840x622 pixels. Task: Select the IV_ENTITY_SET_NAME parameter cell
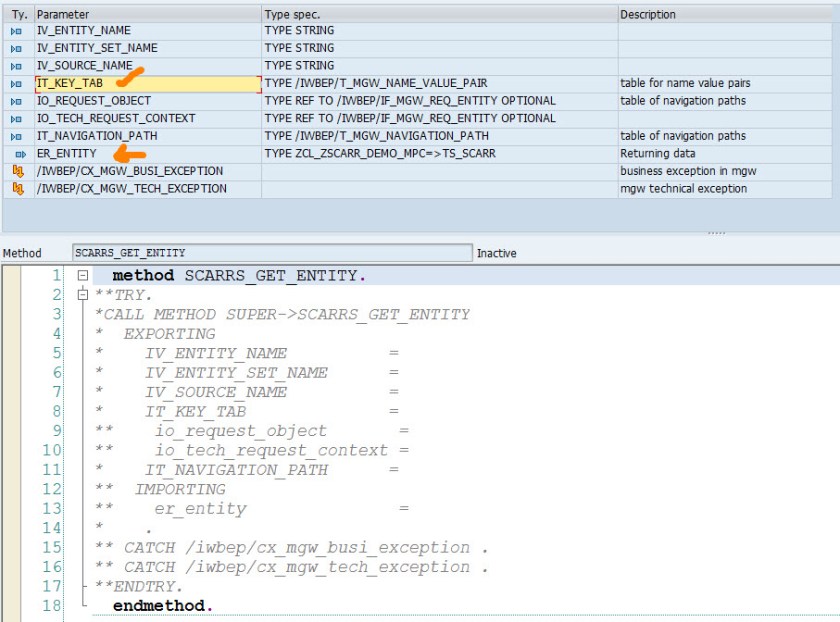(x=148, y=48)
